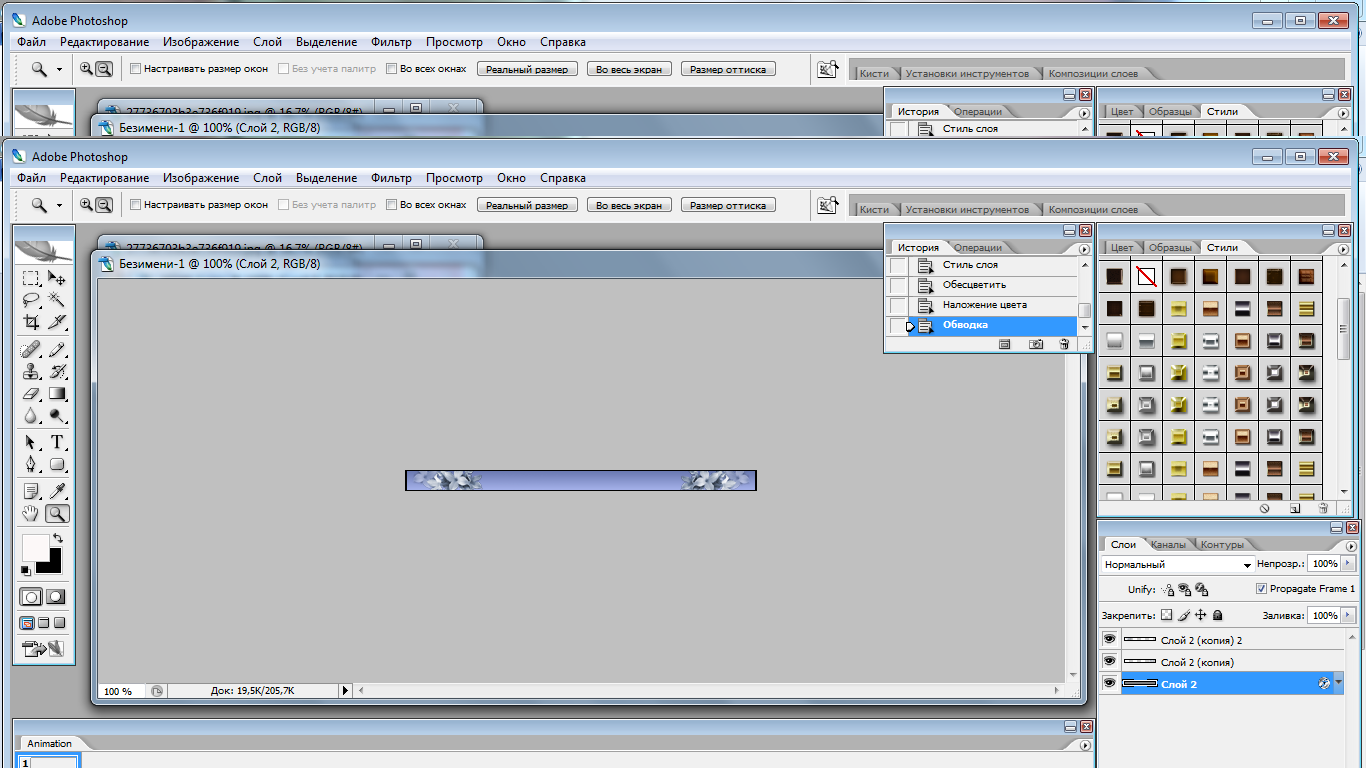Open the 'Непрозр.' opacity slider arrow
Image resolution: width=1366 pixels, height=768 pixels.
(x=1348, y=564)
